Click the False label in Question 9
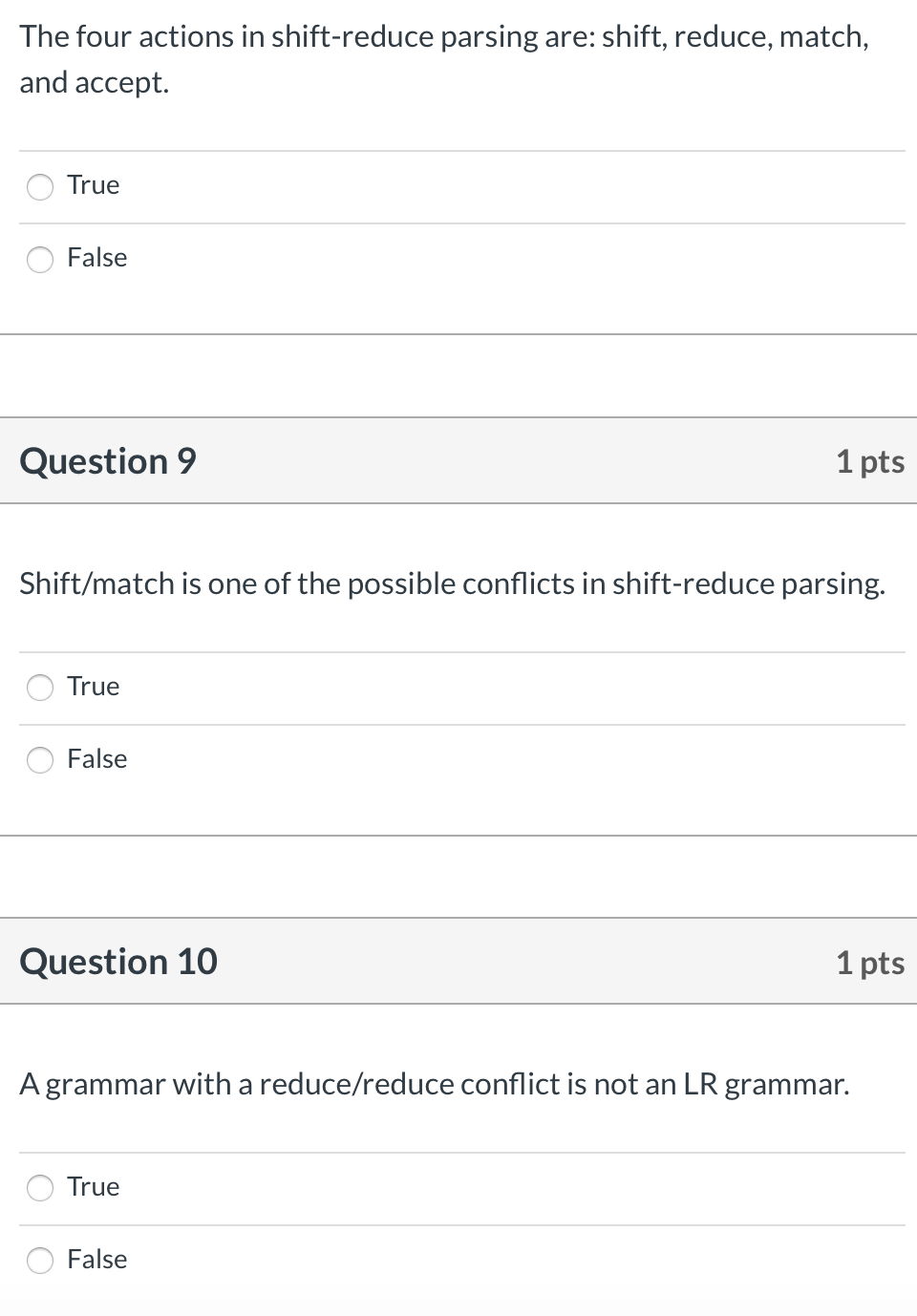The image size is (917, 1316). [96, 759]
